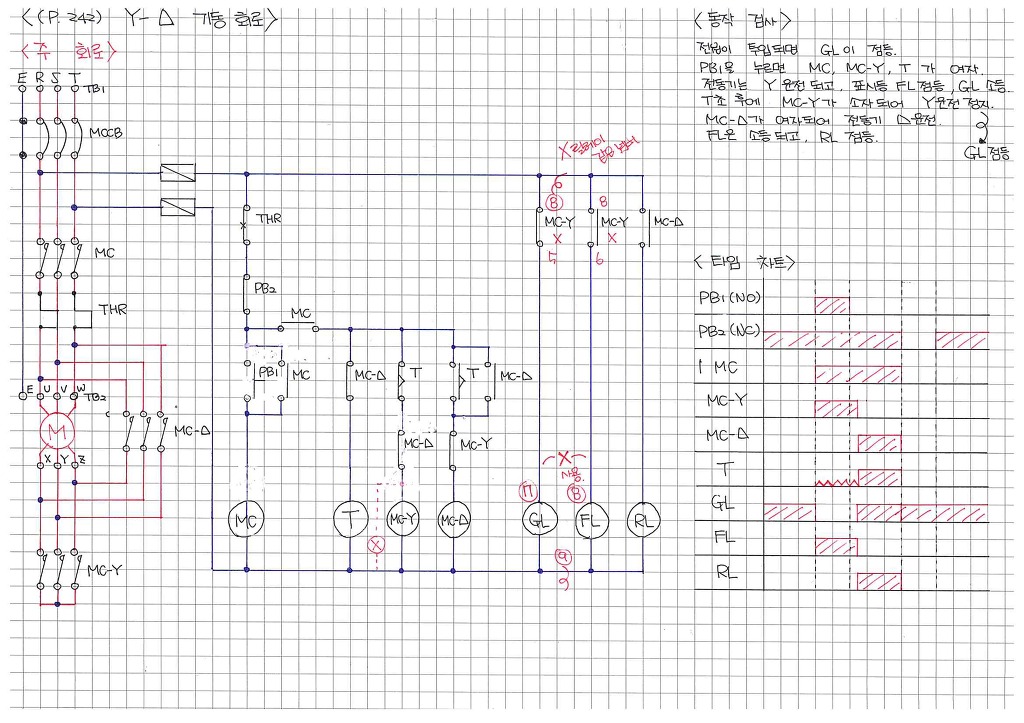Image resolution: width=1024 pixels, height=723 pixels.
Task: Click the red circled 9 below GL lamp
Action: pyautogui.click(x=563, y=556)
